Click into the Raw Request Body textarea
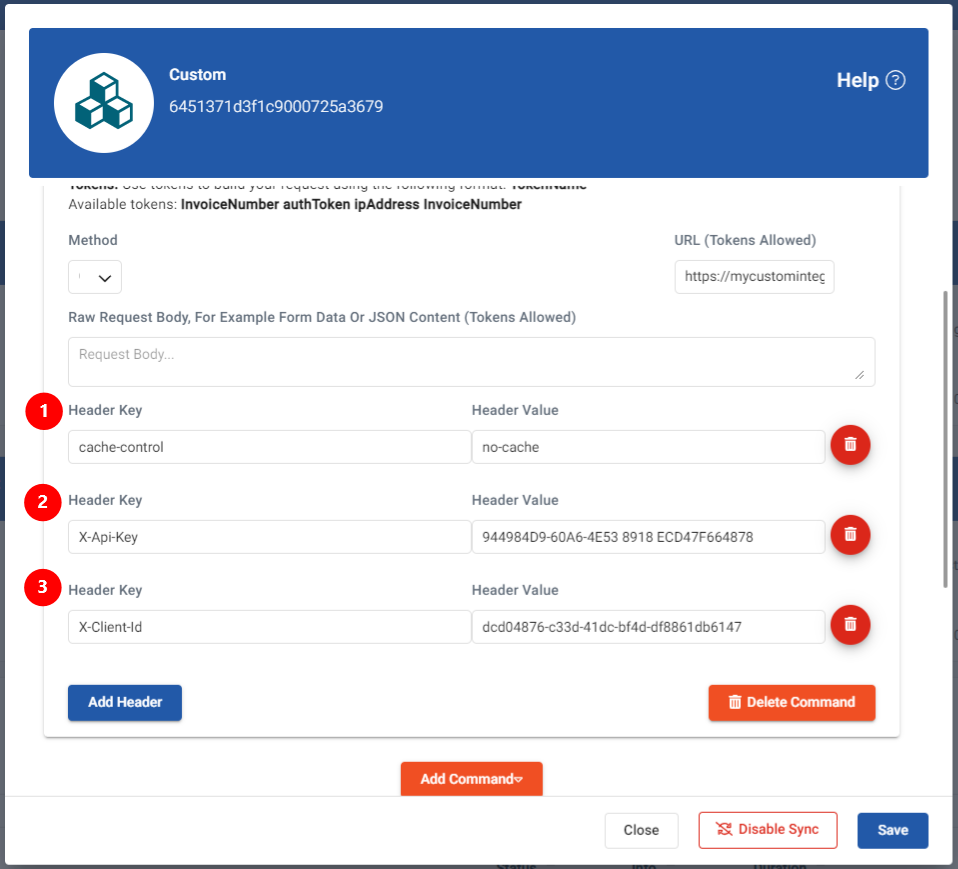This screenshot has height=869, width=958. click(470, 361)
